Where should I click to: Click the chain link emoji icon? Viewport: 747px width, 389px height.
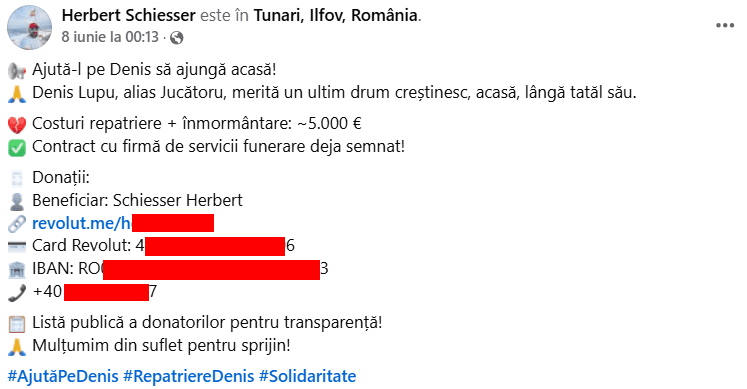click(17, 224)
